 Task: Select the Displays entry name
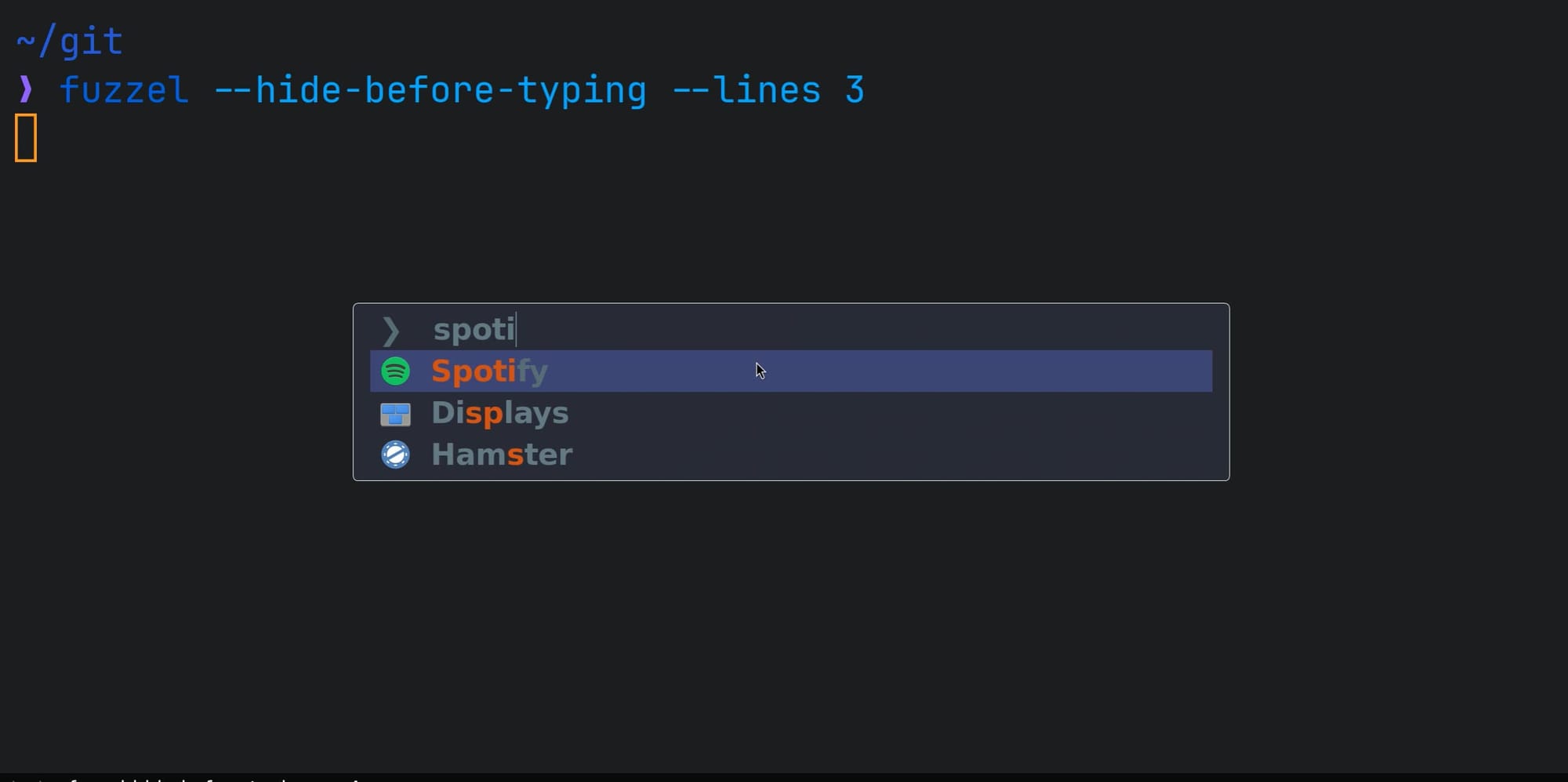pos(500,413)
